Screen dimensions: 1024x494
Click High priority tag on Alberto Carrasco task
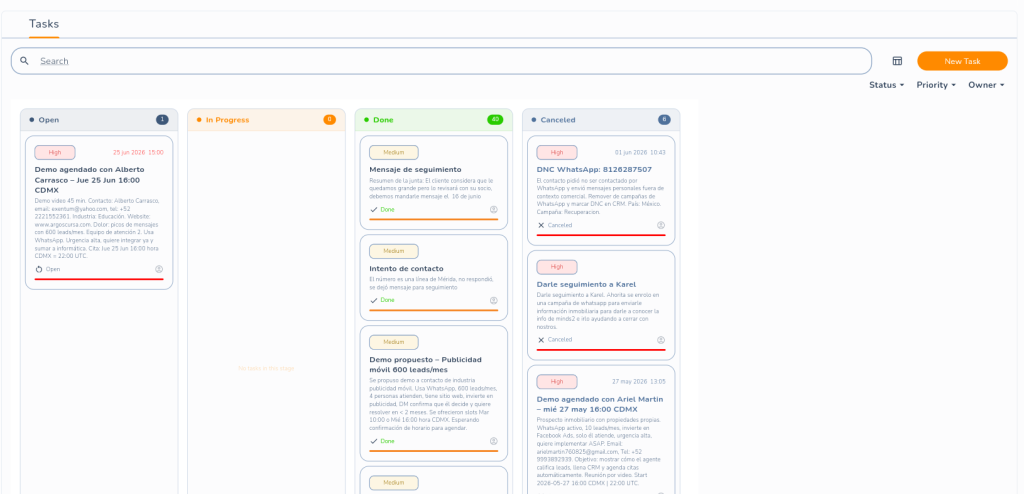tap(55, 152)
